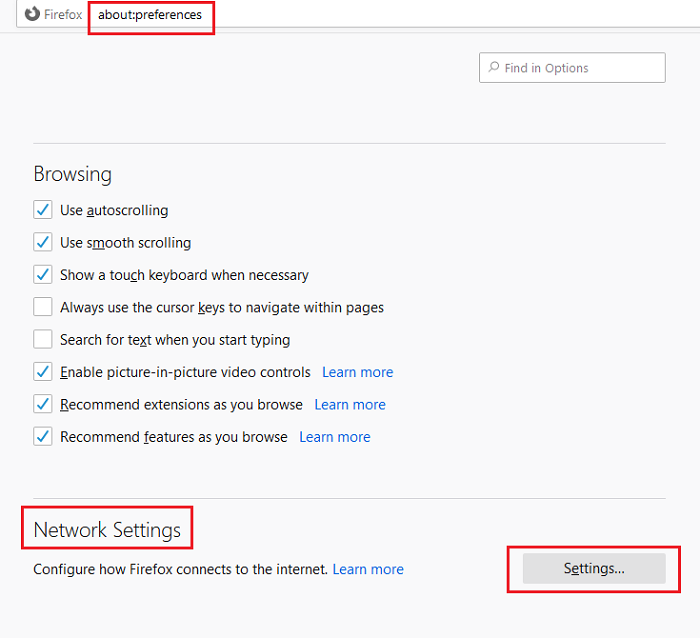
Task: Open Learn more link under Network Settings
Action: (x=368, y=569)
